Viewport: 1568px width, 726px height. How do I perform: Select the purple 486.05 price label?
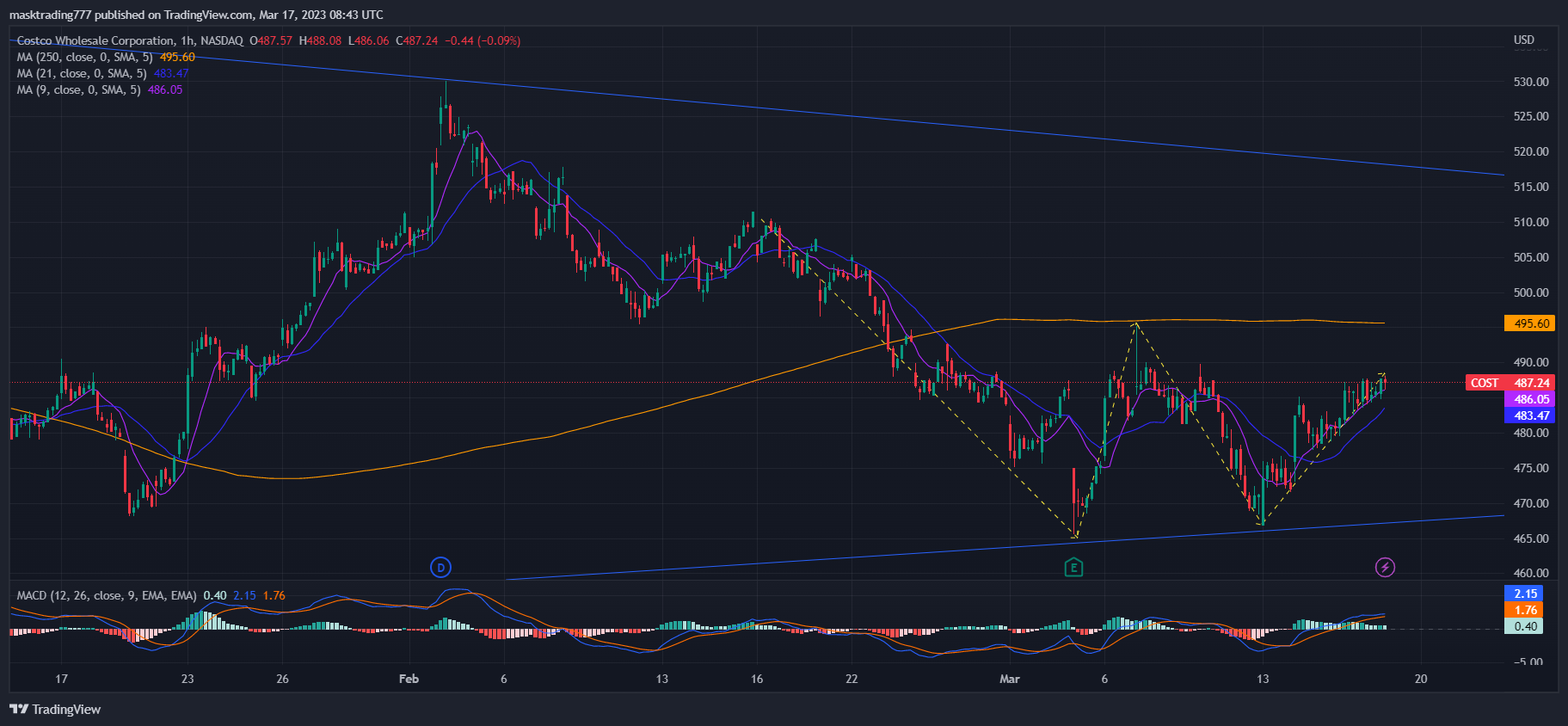click(1529, 399)
